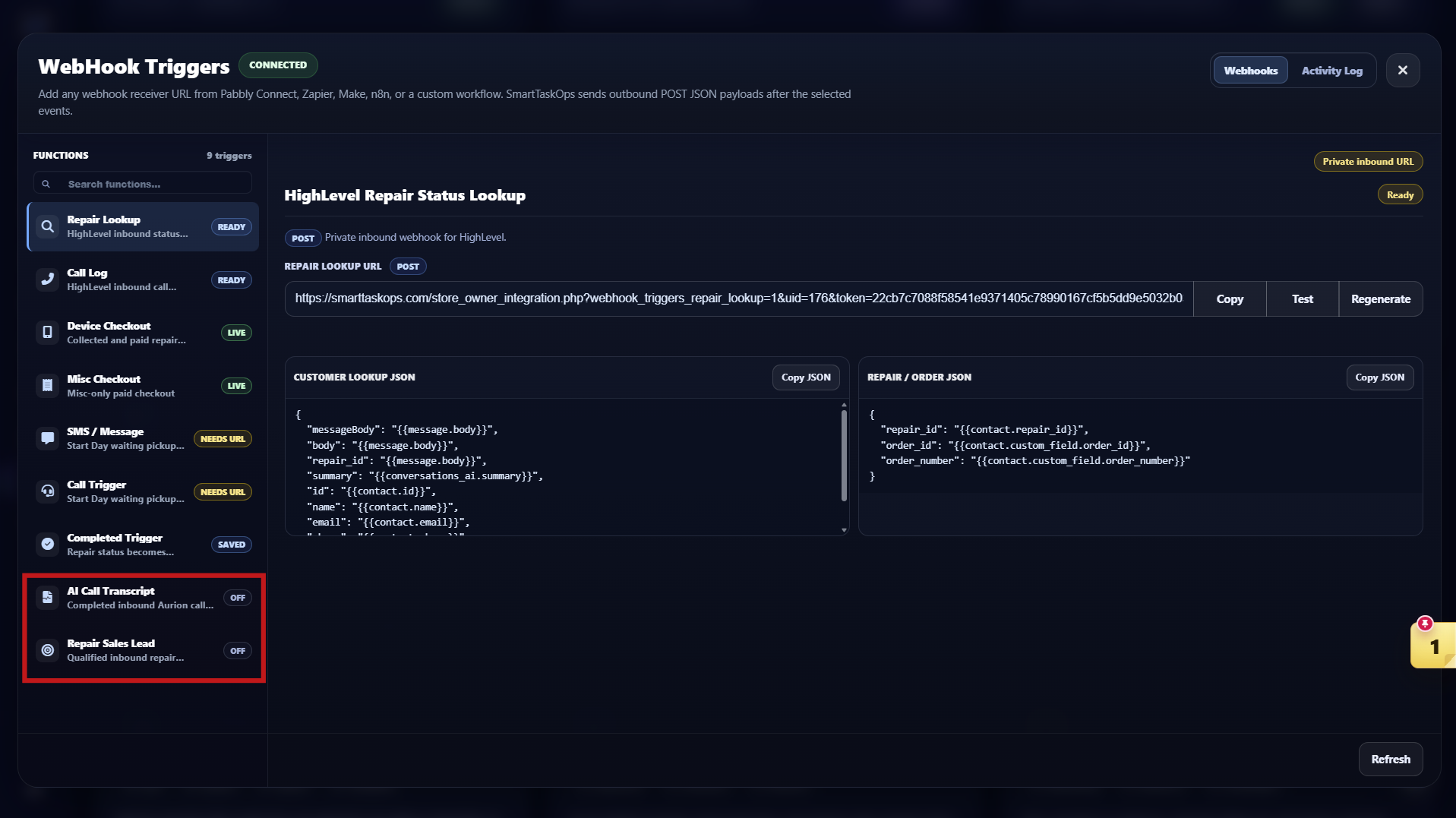
Task: Click the Completed Trigger checkmark icon
Action: tap(47, 545)
